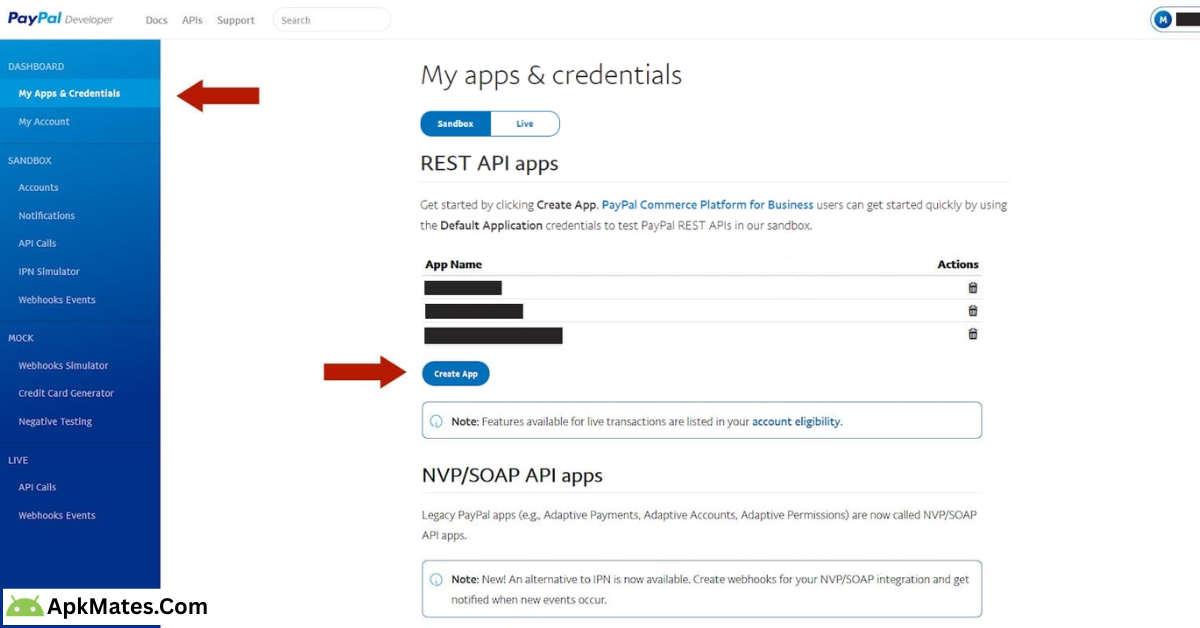
Task: Click the My apps & credentials title
Action: [551, 75]
